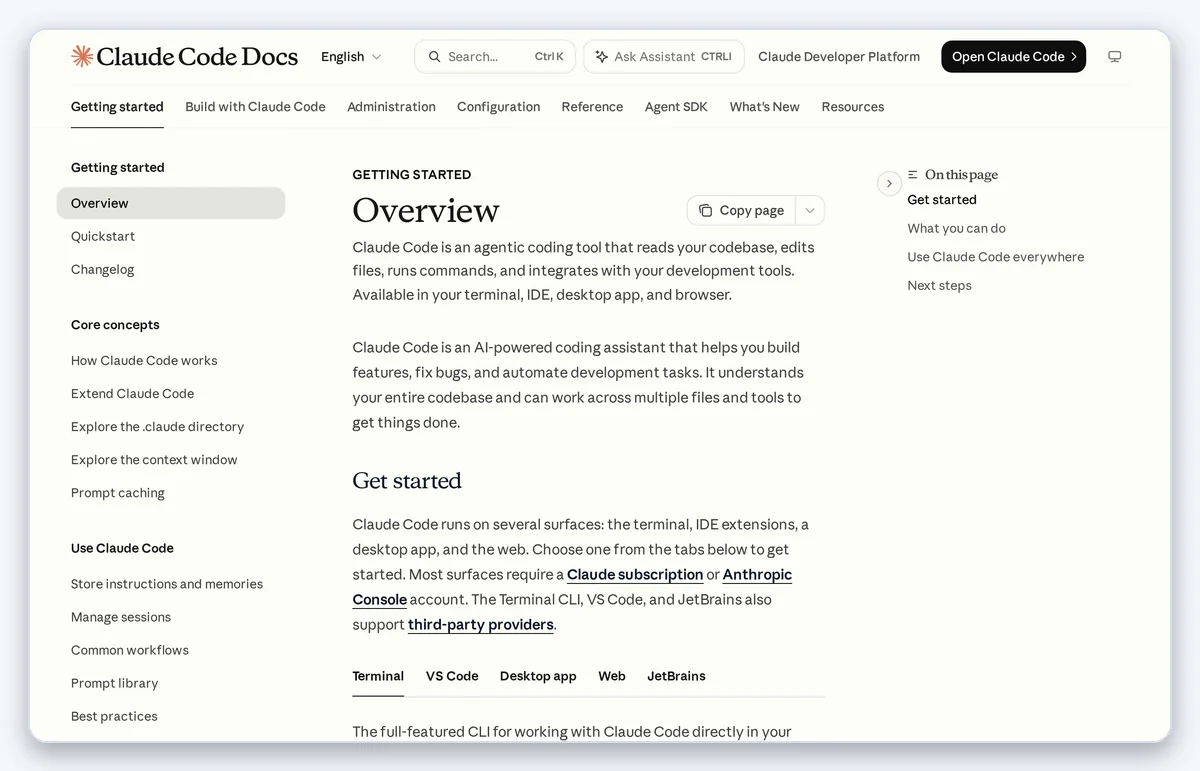Open the Administration tab
This screenshot has height=771, width=1200.
coord(391,107)
